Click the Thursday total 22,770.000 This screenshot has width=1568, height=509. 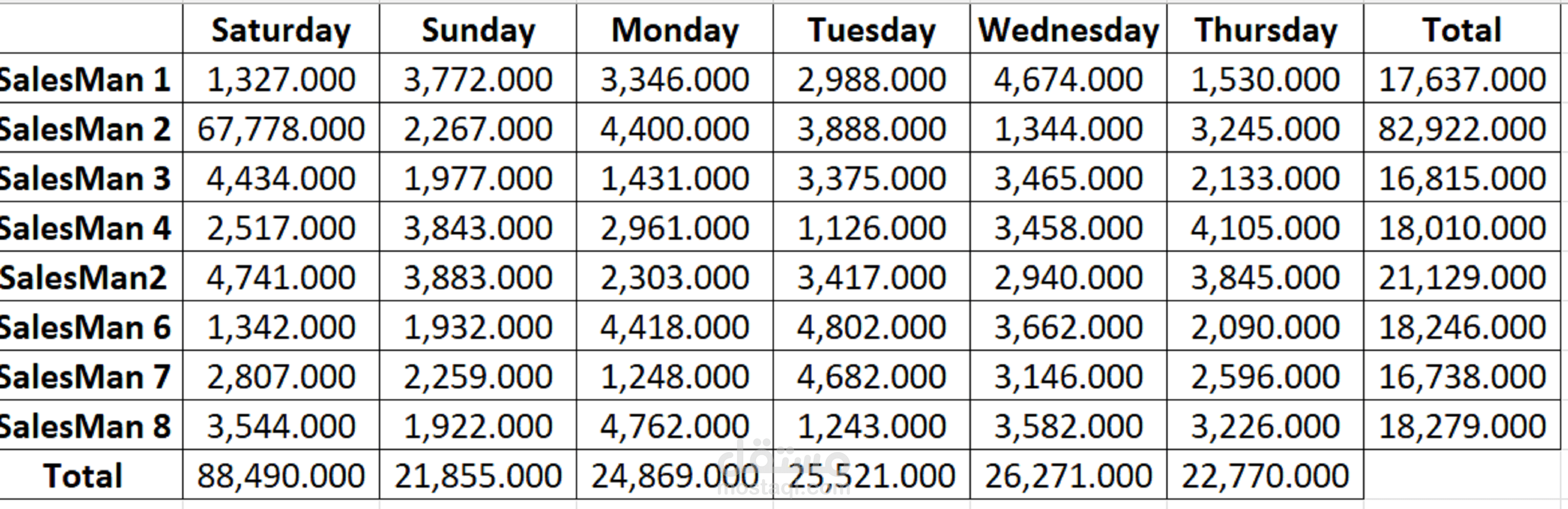(x=1265, y=475)
